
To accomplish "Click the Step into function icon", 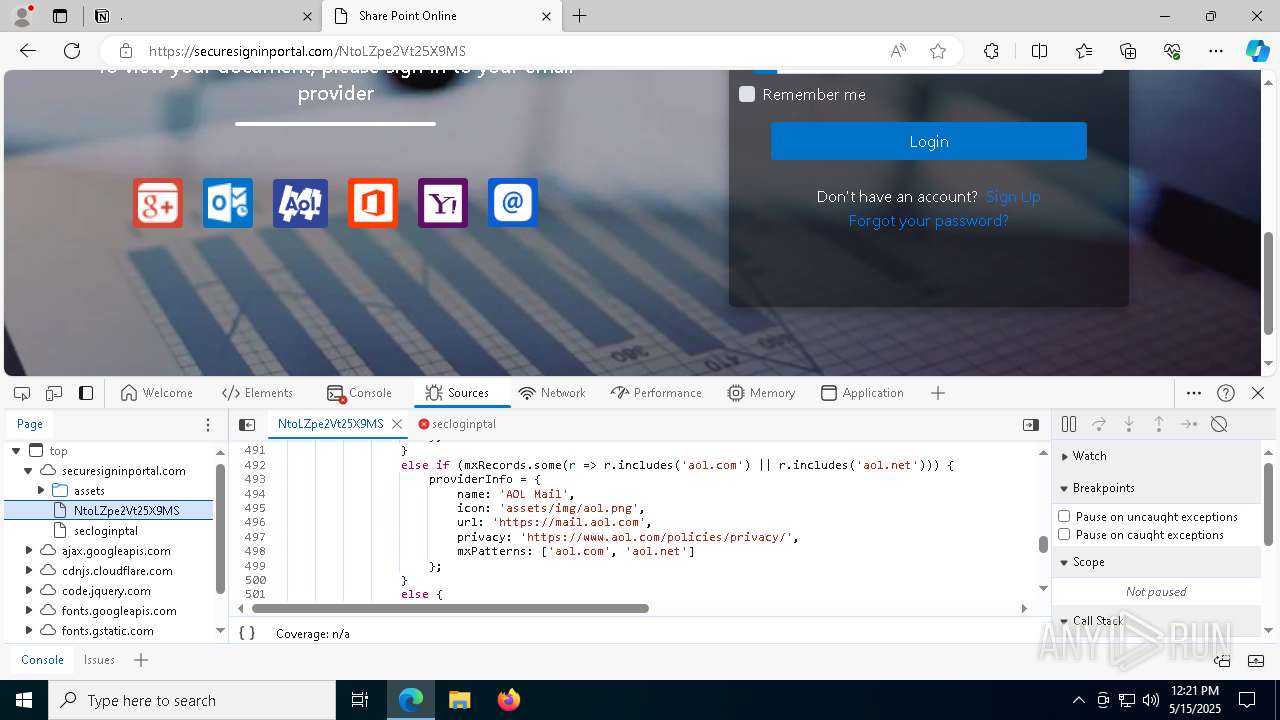I will (x=1129, y=424).
